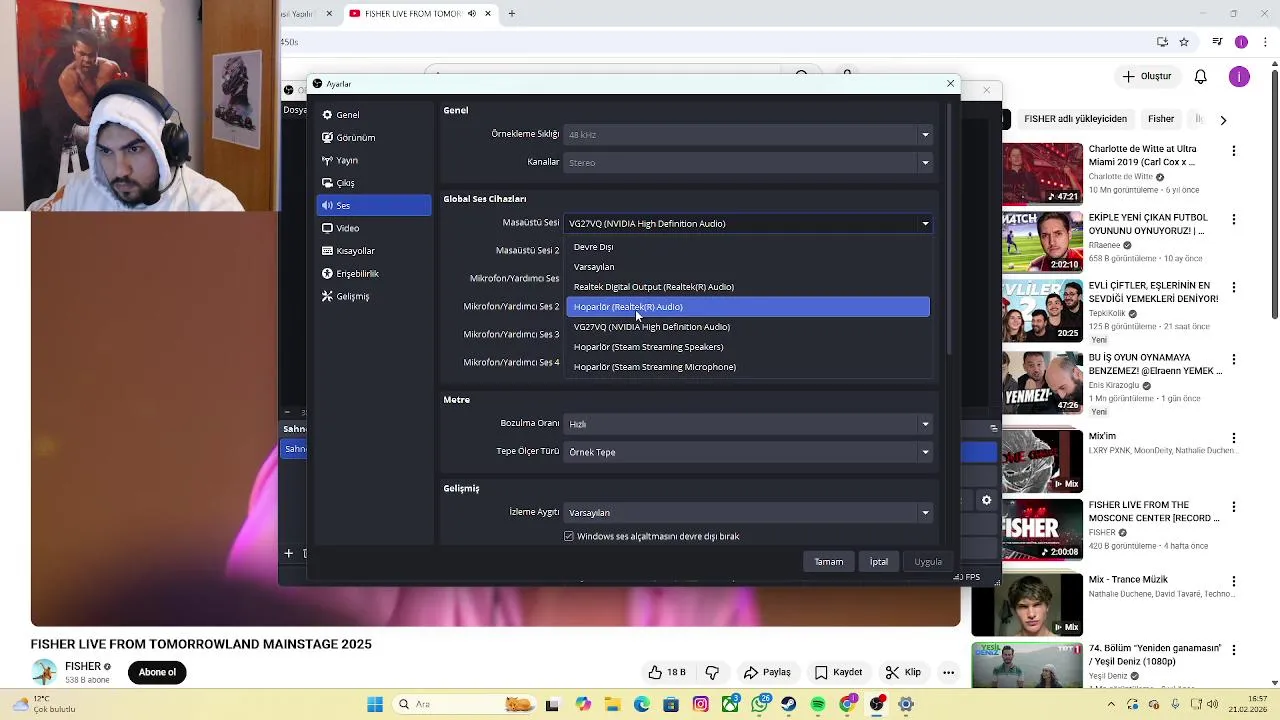Open Chrome profile avatar in toolbar

(1241, 42)
